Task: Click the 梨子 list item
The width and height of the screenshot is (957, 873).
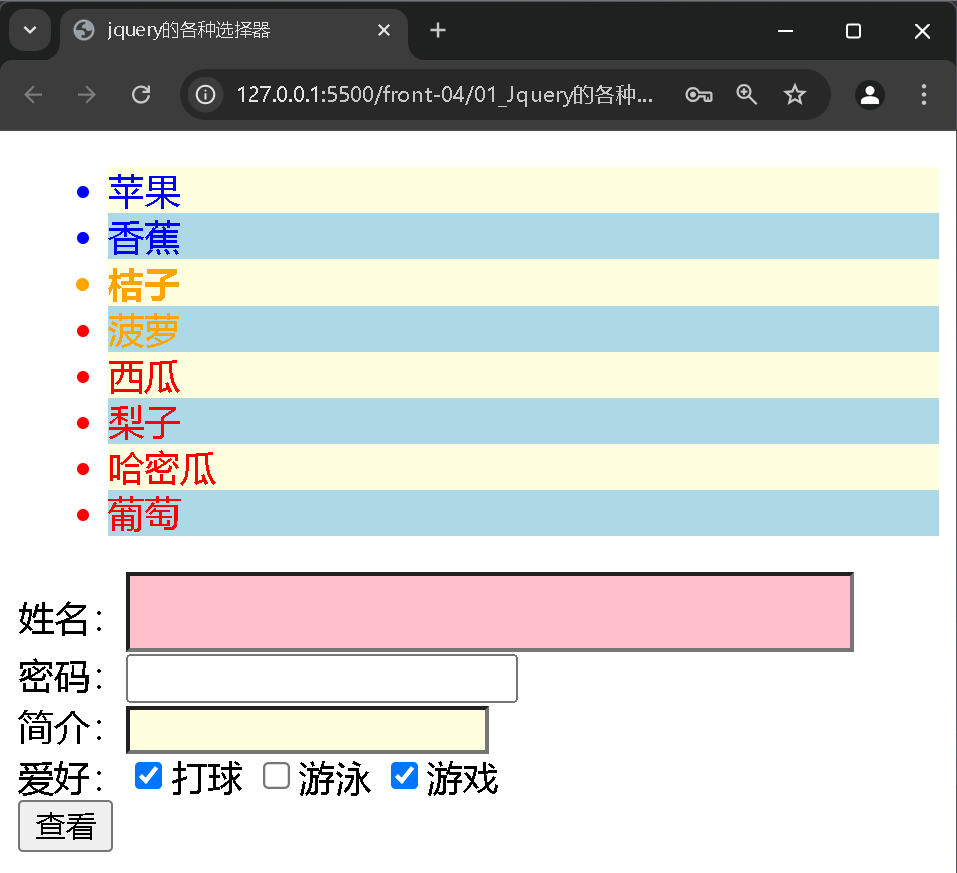Action: (523, 421)
